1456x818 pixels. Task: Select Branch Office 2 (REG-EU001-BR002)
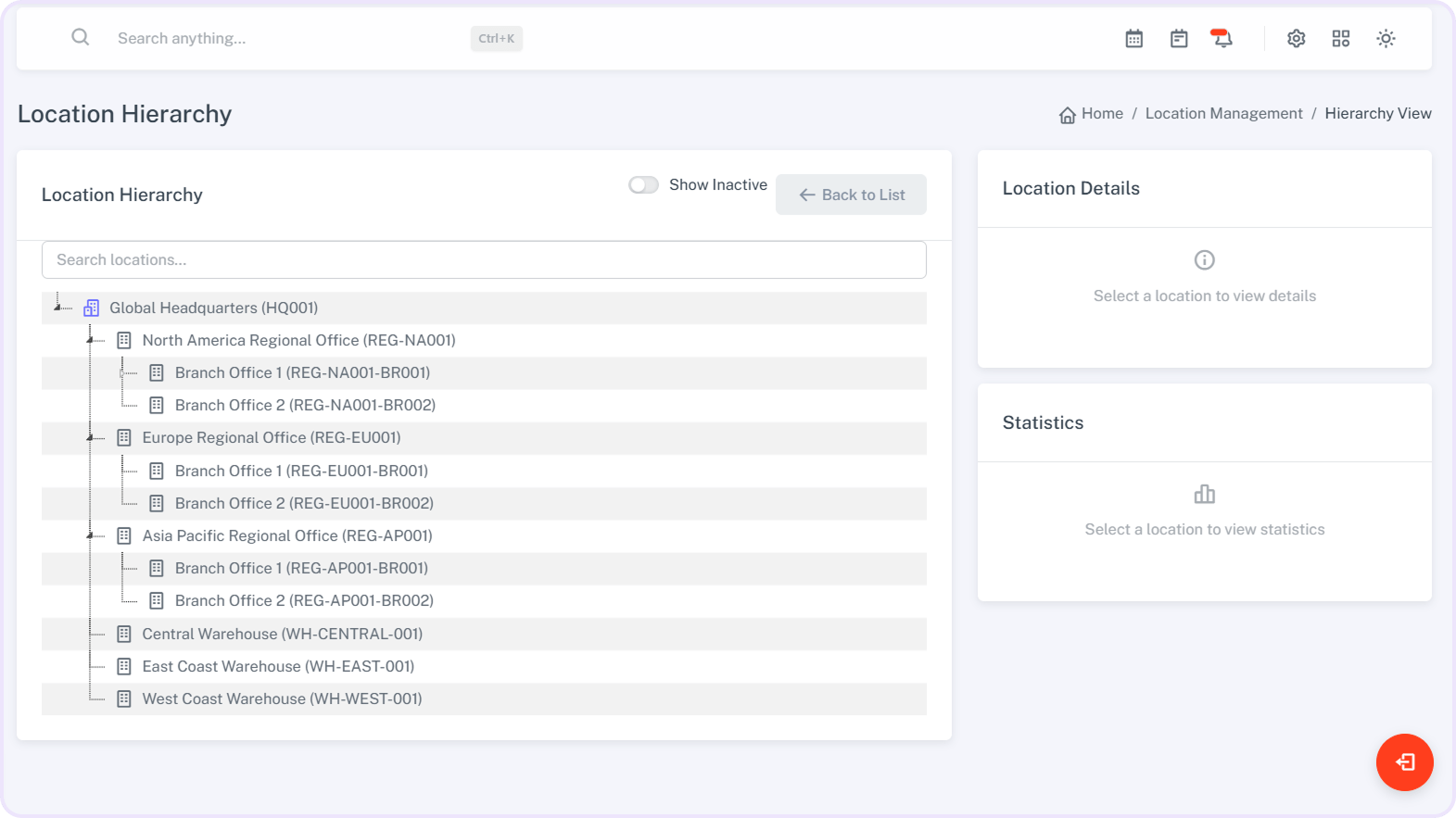tap(304, 504)
